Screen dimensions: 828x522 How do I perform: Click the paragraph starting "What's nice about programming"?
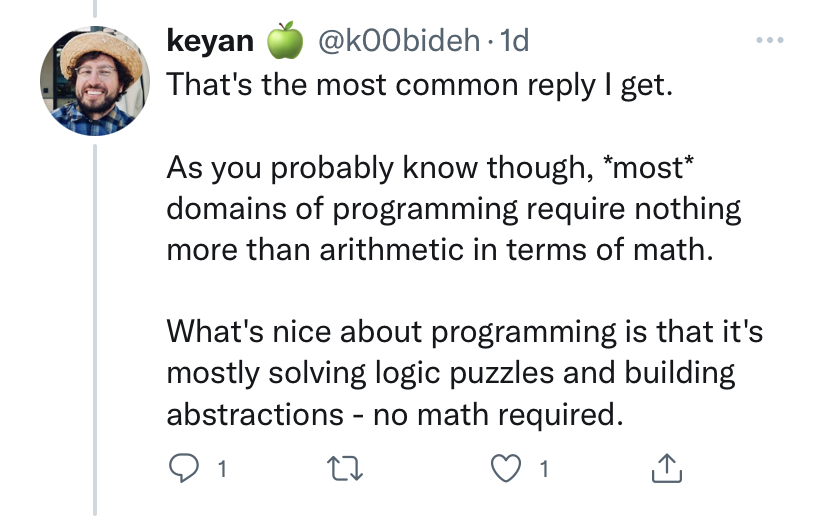pyautogui.click(x=464, y=372)
